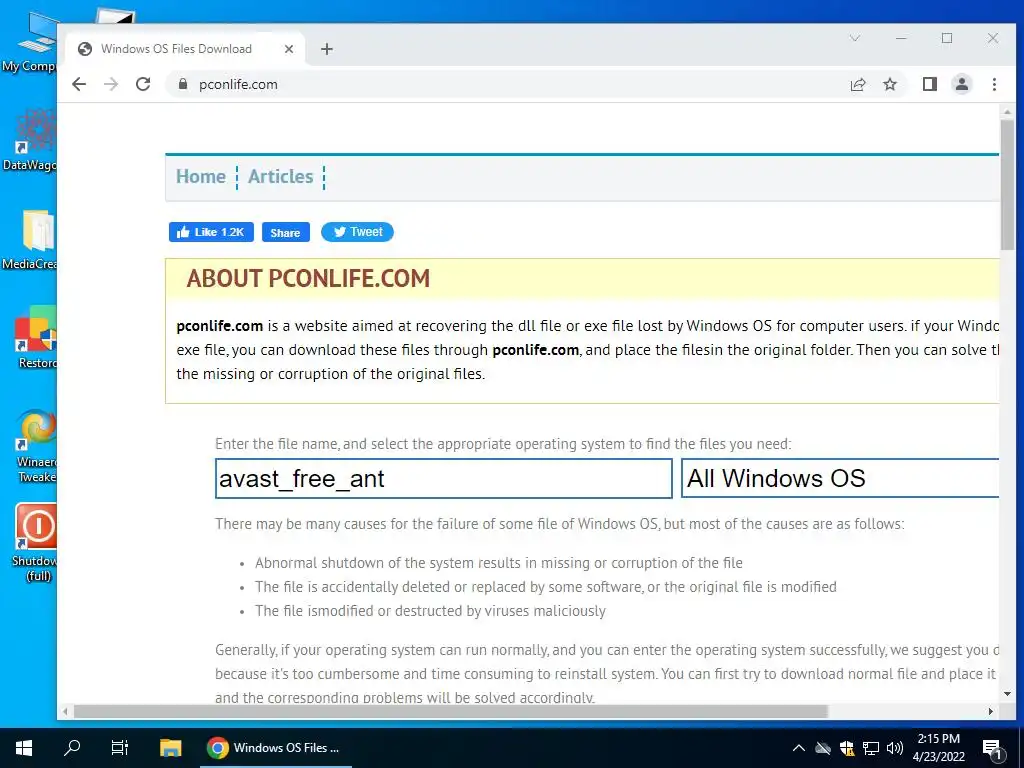Select the Chrome taskbar button
This screenshot has width=1024, height=768.
pos(275,748)
